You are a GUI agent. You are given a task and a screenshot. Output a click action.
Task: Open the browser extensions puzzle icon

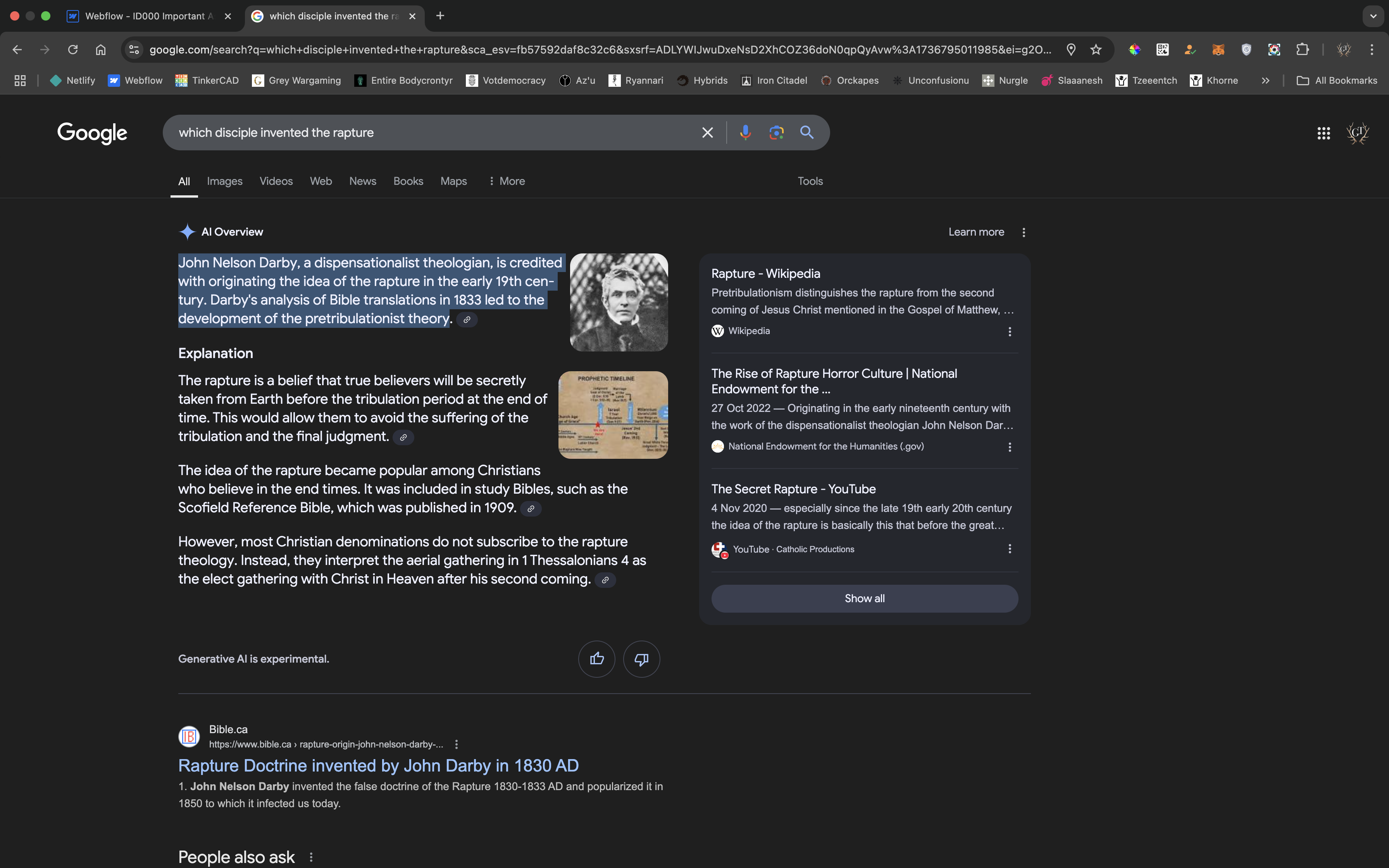pyautogui.click(x=1302, y=50)
